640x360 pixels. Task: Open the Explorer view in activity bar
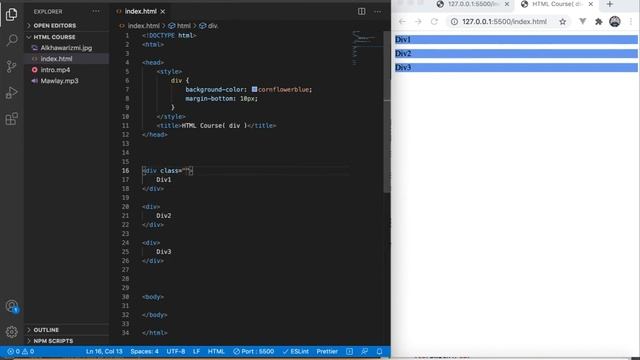coord(11,14)
